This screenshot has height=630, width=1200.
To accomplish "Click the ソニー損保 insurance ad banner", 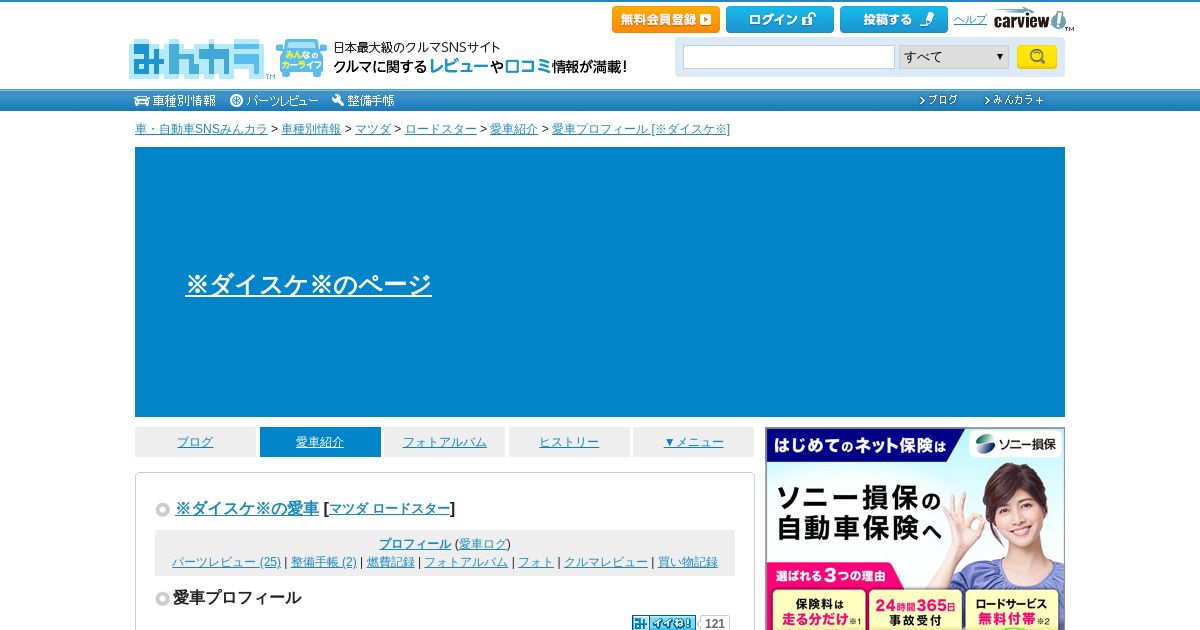I will coord(915,529).
